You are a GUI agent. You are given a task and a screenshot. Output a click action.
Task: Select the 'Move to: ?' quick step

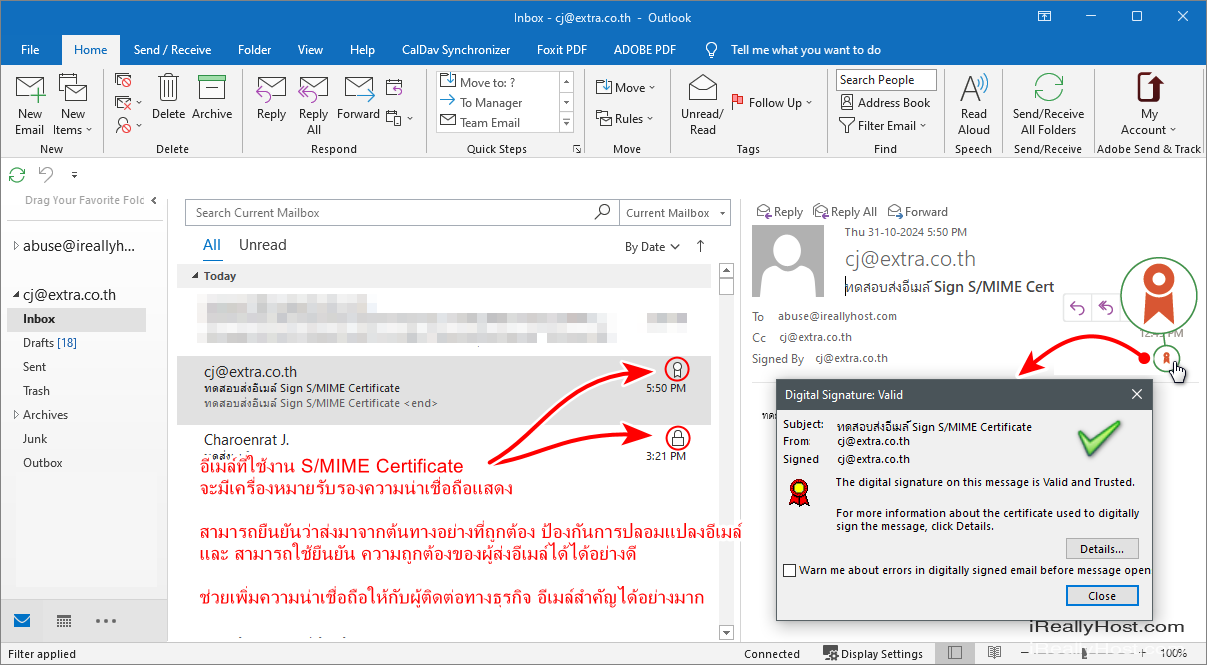496,83
